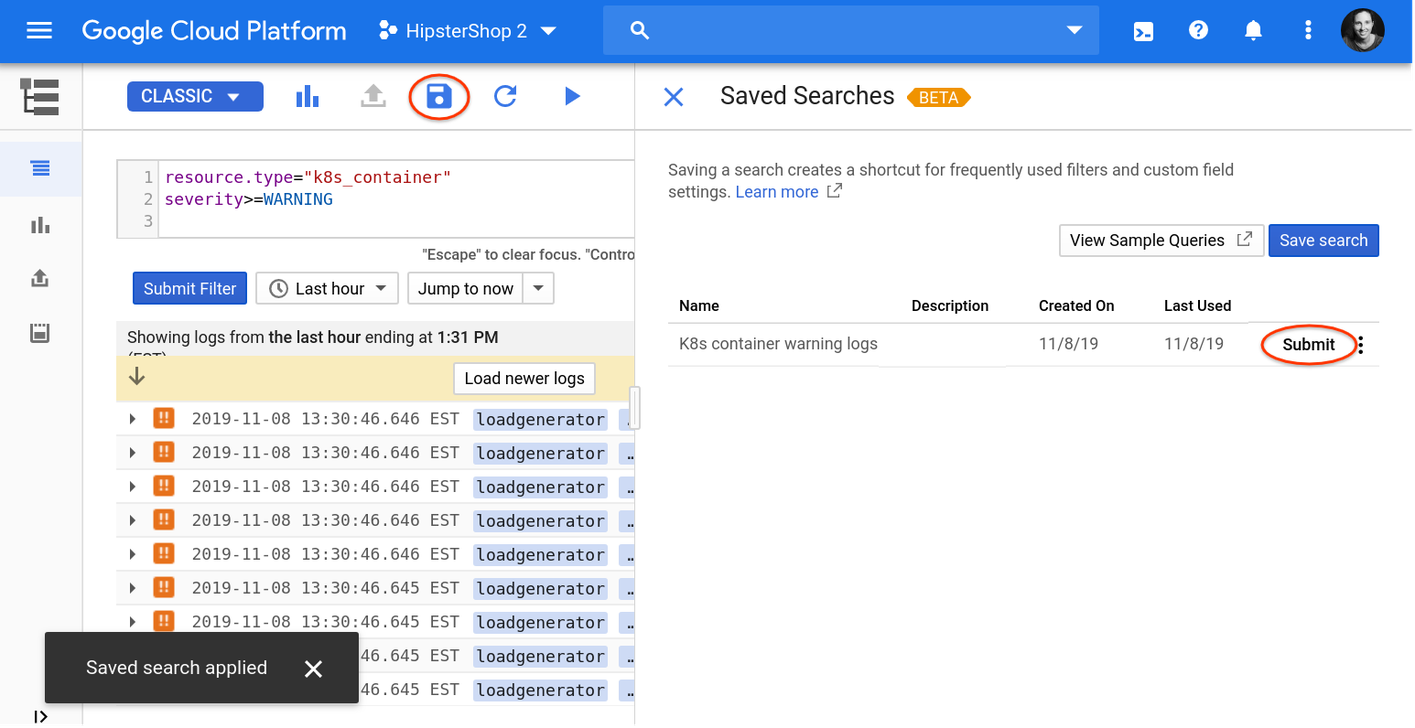Open the Last hour time range dropdown

click(x=327, y=288)
